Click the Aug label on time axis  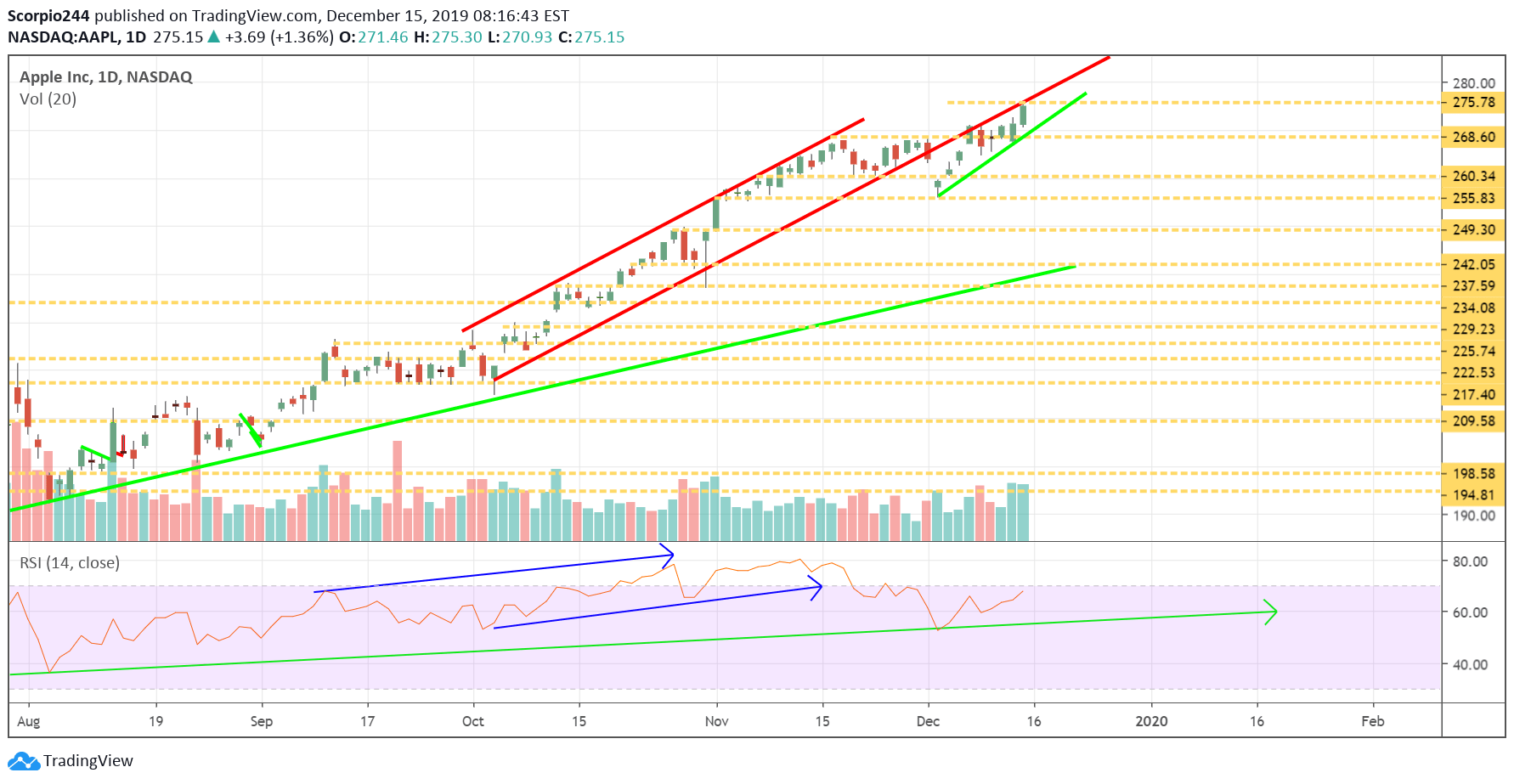(x=29, y=721)
